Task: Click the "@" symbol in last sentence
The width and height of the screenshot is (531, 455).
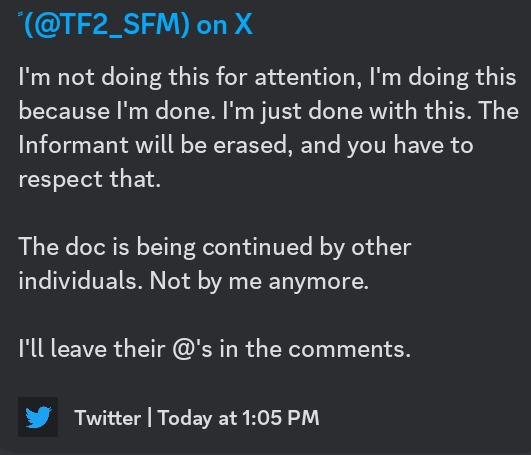Action: click(x=183, y=349)
